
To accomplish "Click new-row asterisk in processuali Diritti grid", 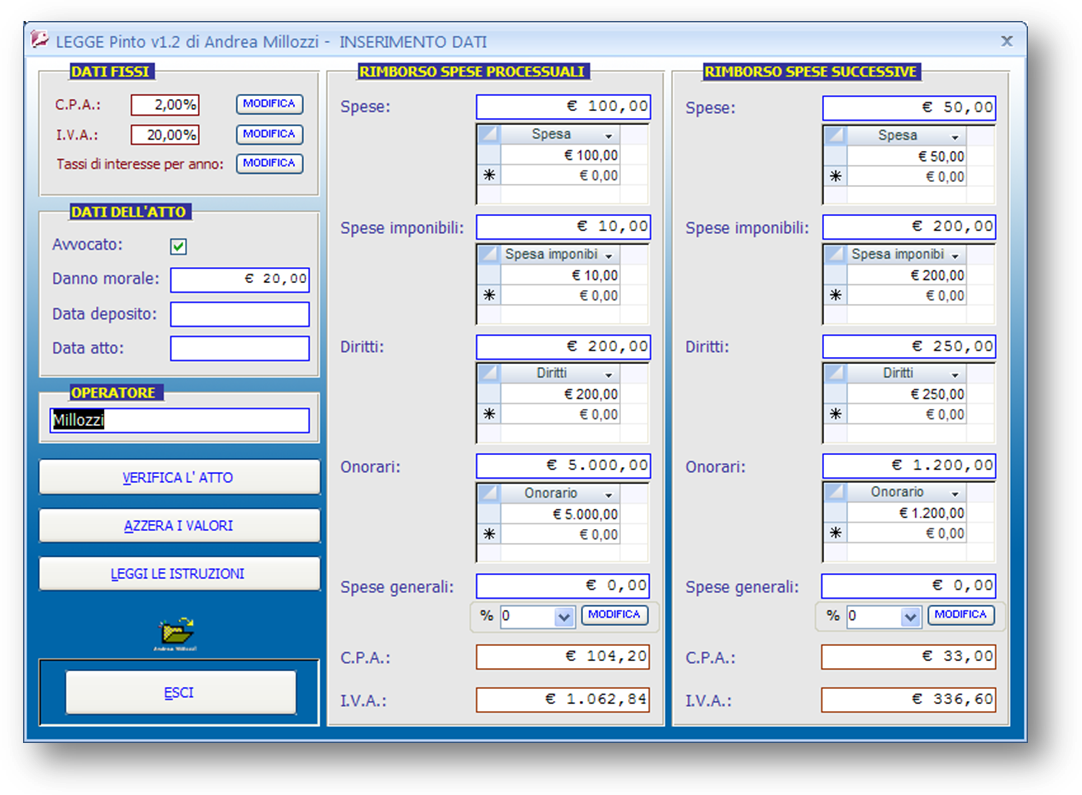I will (489, 414).
